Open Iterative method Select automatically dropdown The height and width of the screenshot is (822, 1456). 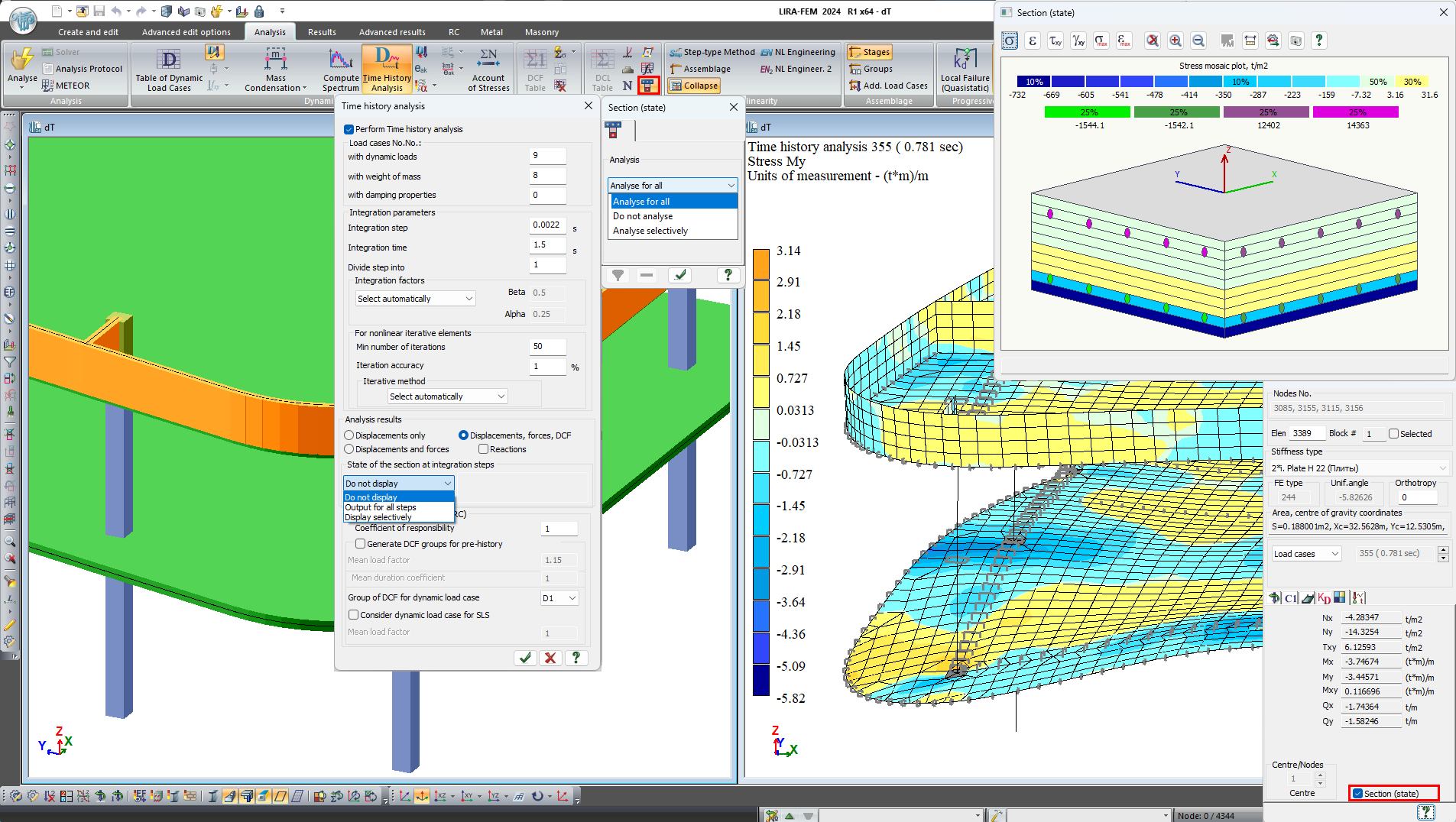pos(447,396)
